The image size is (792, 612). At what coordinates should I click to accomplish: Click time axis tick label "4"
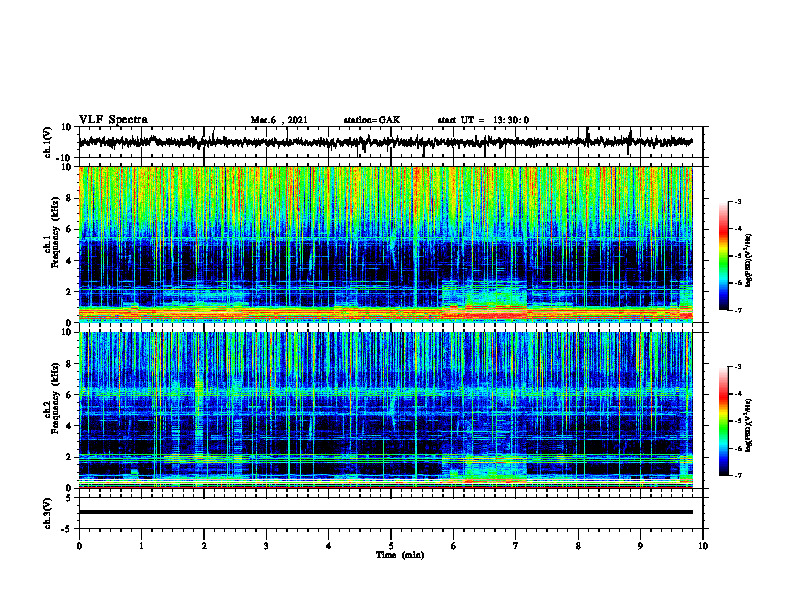pos(328,546)
